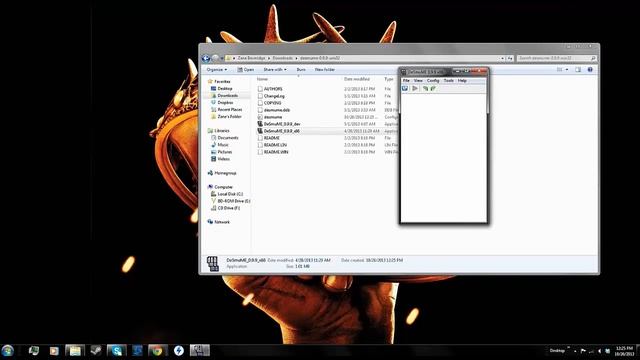
Task: Select Libraries in the navigation pane
Action: 222,131
